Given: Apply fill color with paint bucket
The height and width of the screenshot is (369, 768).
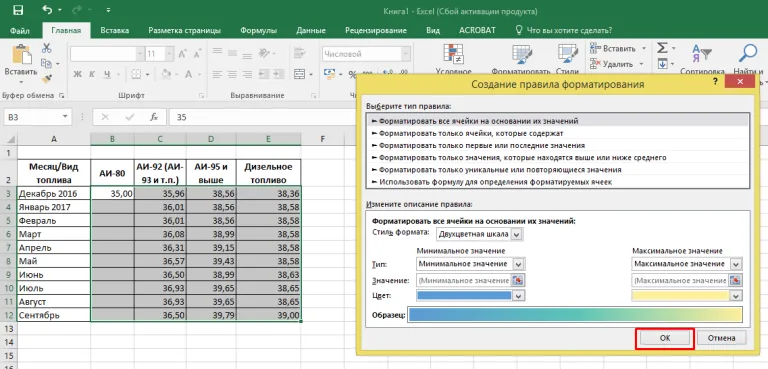Looking at the screenshot, I should point(166,74).
